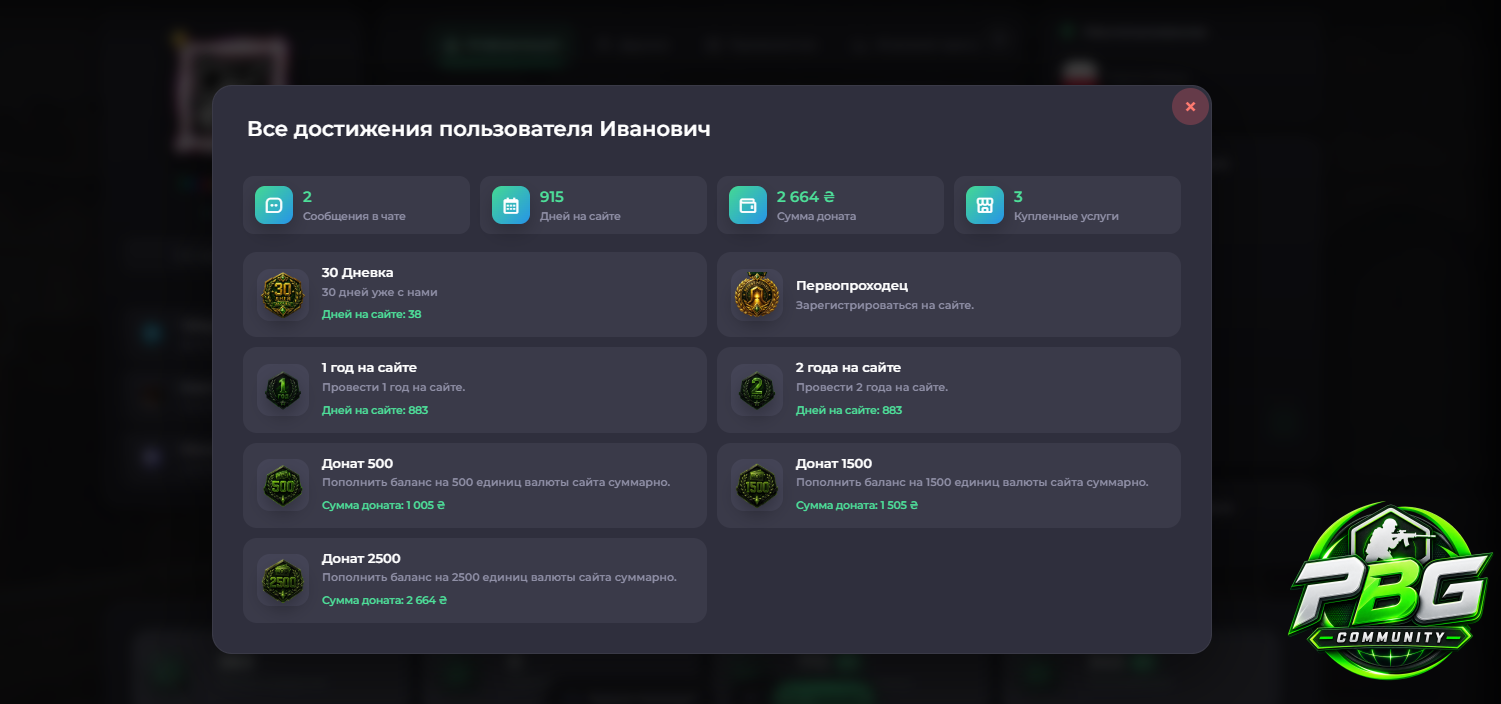Select the Донат 1500 badge icon
The width and height of the screenshot is (1501, 704).
[x=757, y=485]
